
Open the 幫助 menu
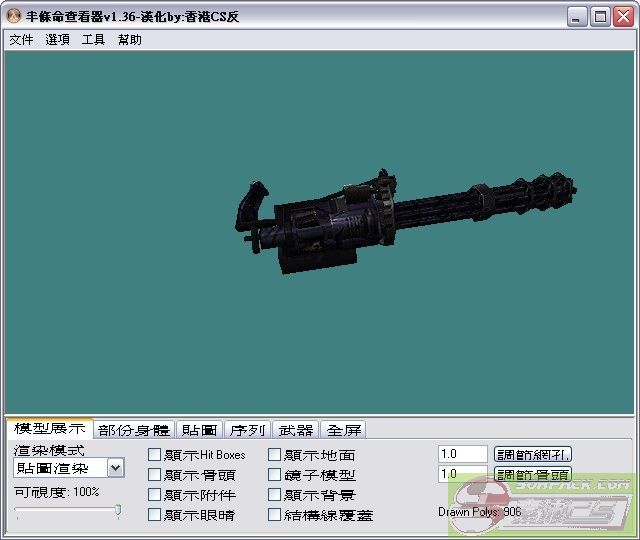(x=129, y=40)
